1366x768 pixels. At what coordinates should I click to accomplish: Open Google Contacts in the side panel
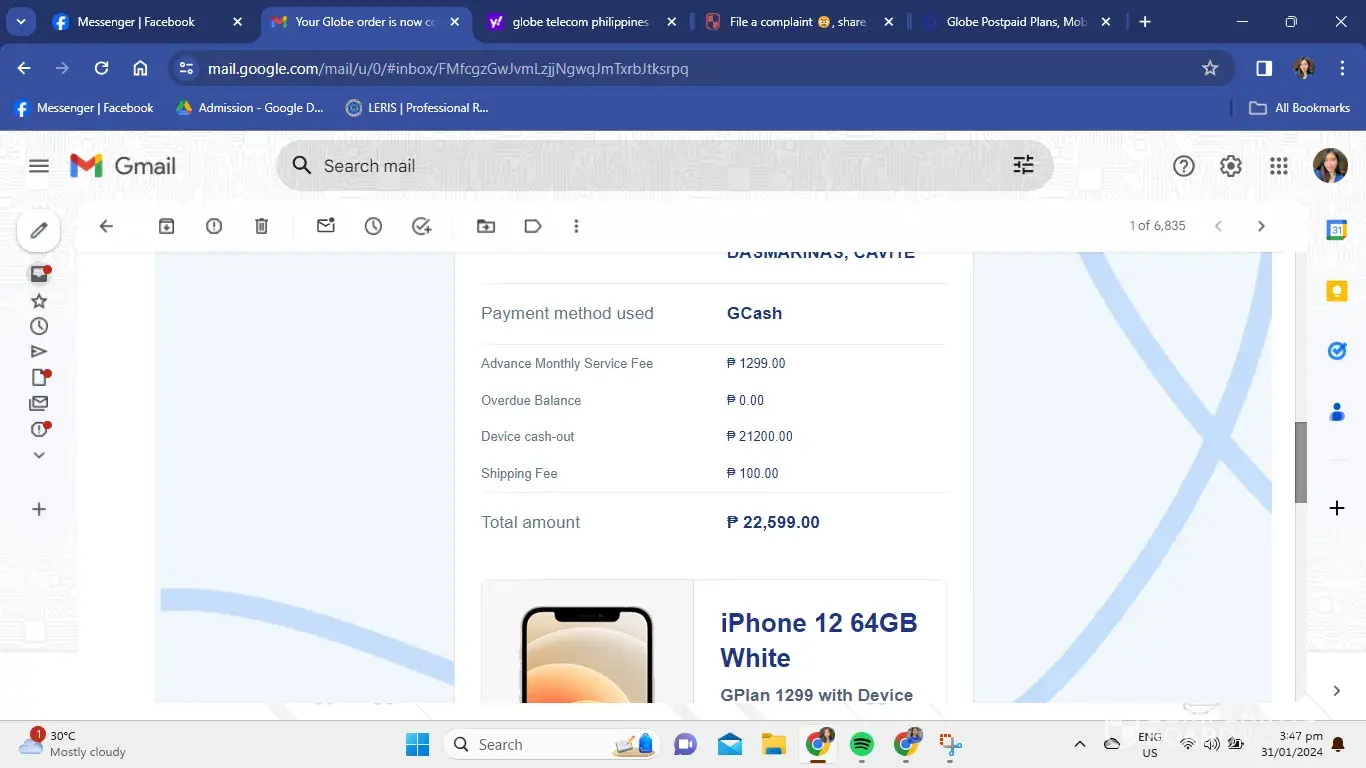click(x=1337, y=411)
